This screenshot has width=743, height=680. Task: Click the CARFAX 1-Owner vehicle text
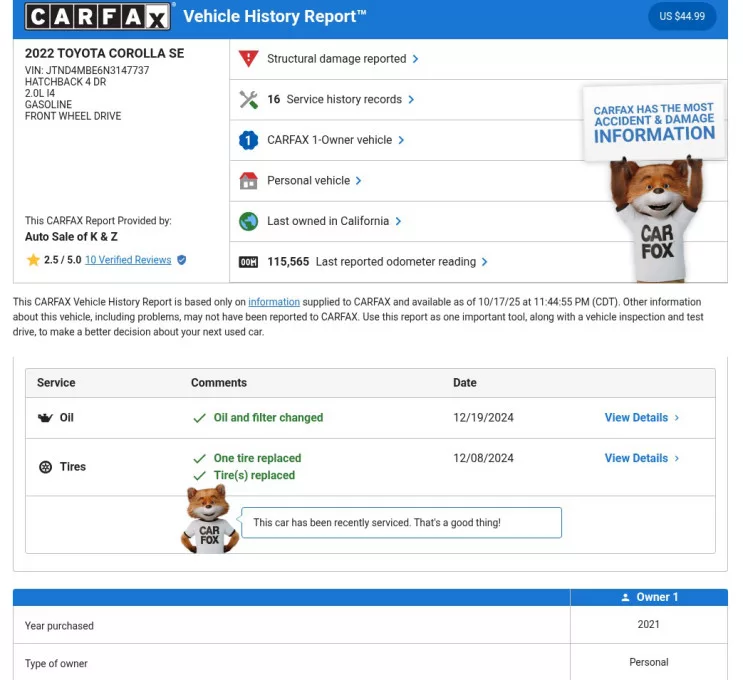point(329,141)
